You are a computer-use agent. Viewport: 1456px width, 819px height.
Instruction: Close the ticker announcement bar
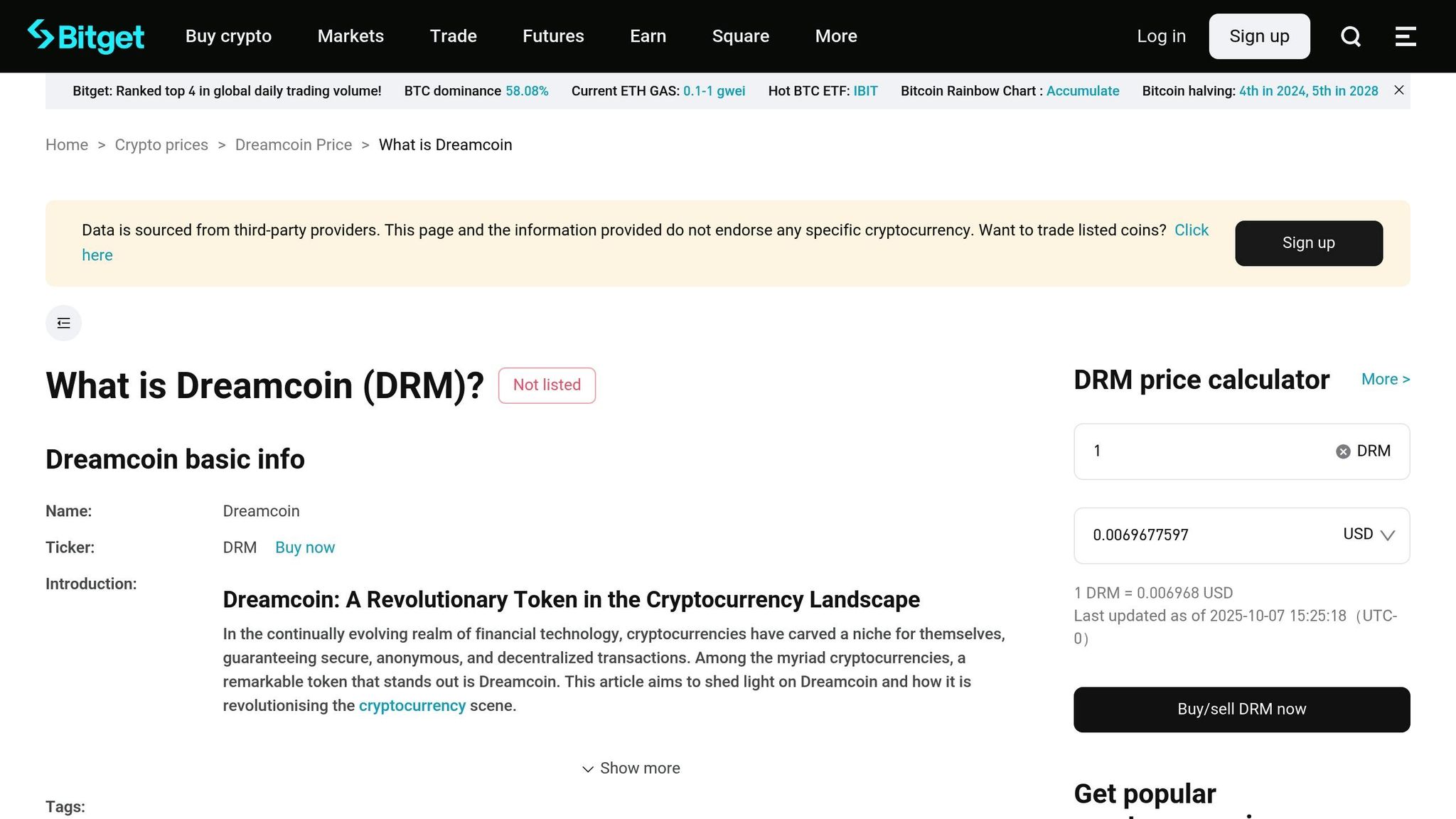tap(1398, 90)
